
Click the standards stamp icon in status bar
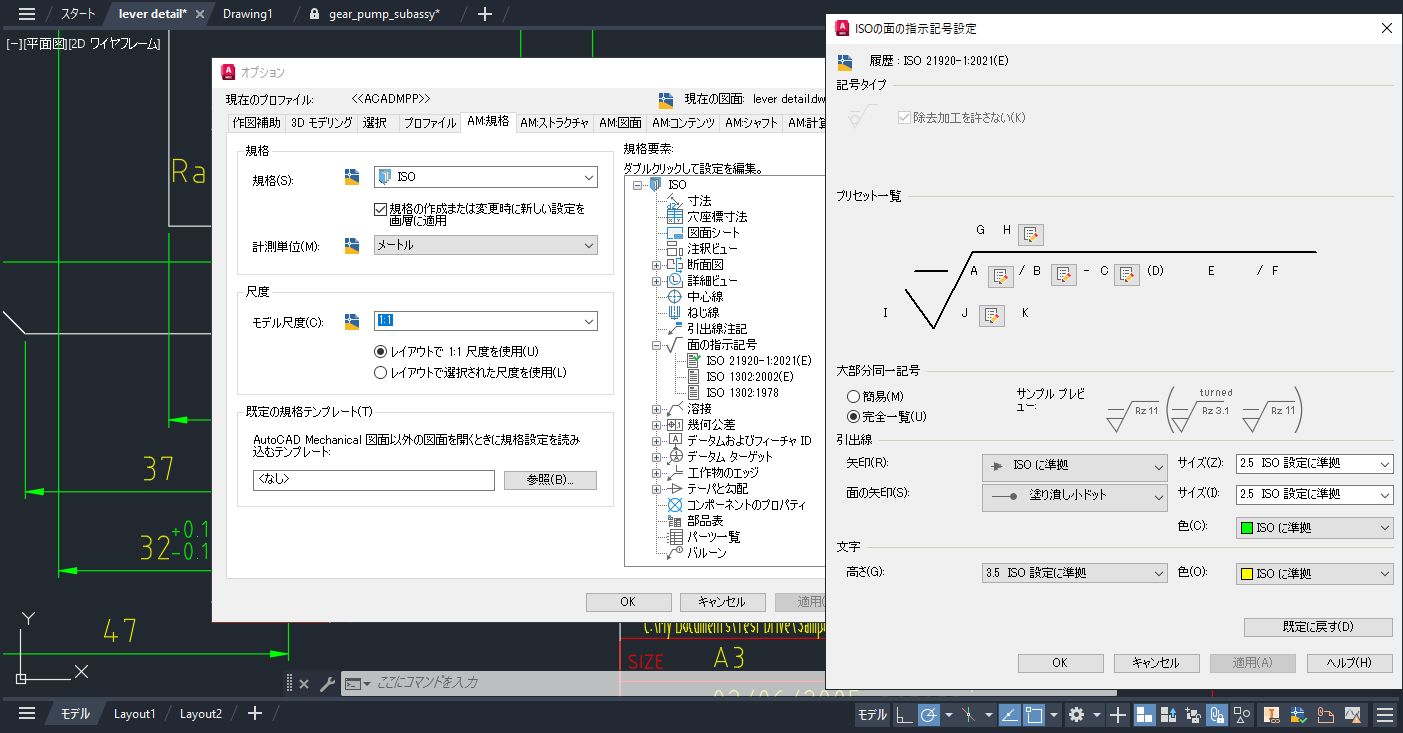1273,715
